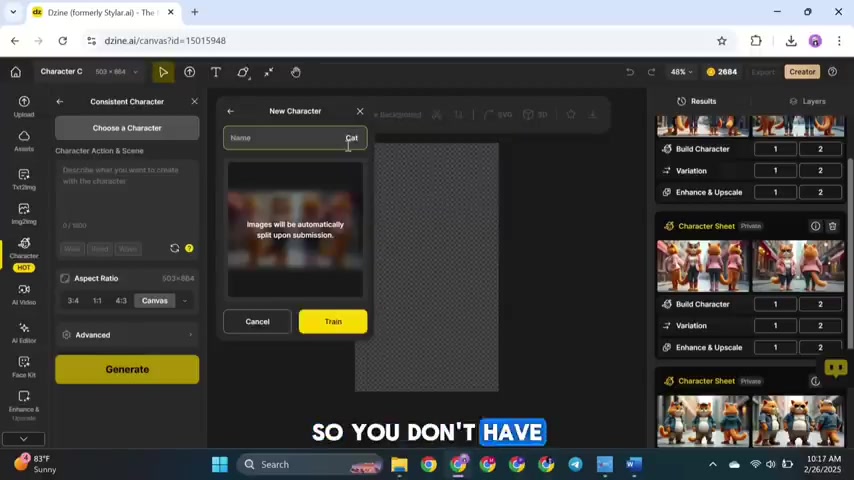Screen dimensions: 854x480
Task: Show hidden system tray icons
Action: pyautogui.click(x=712, y=464)
